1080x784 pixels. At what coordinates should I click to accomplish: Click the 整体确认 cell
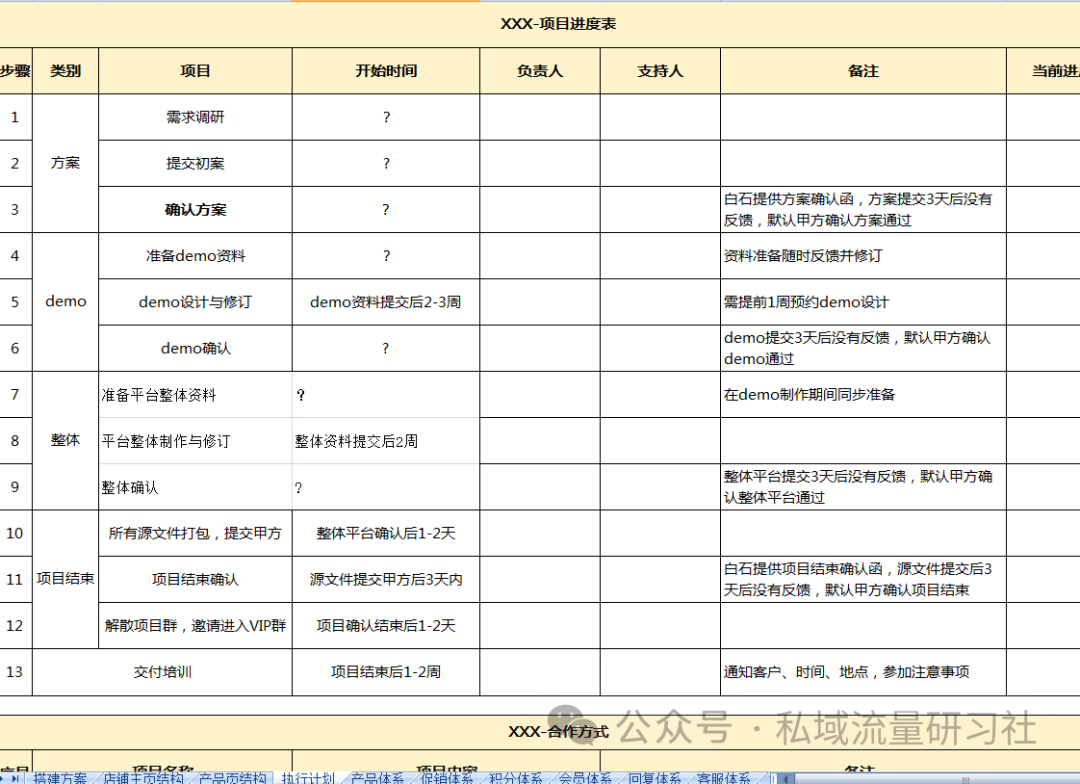click(196, 487)
